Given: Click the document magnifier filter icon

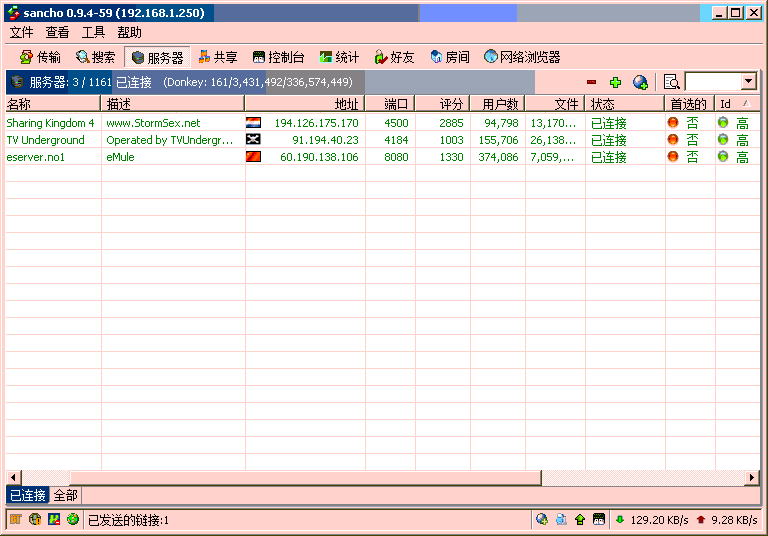Looking at the screenshot, I should point(671,82).
